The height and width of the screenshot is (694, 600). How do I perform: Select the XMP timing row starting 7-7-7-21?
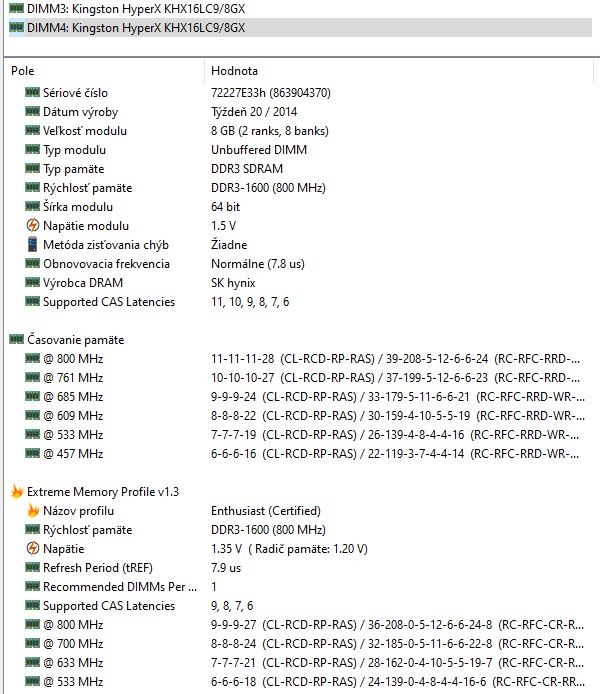397,663
